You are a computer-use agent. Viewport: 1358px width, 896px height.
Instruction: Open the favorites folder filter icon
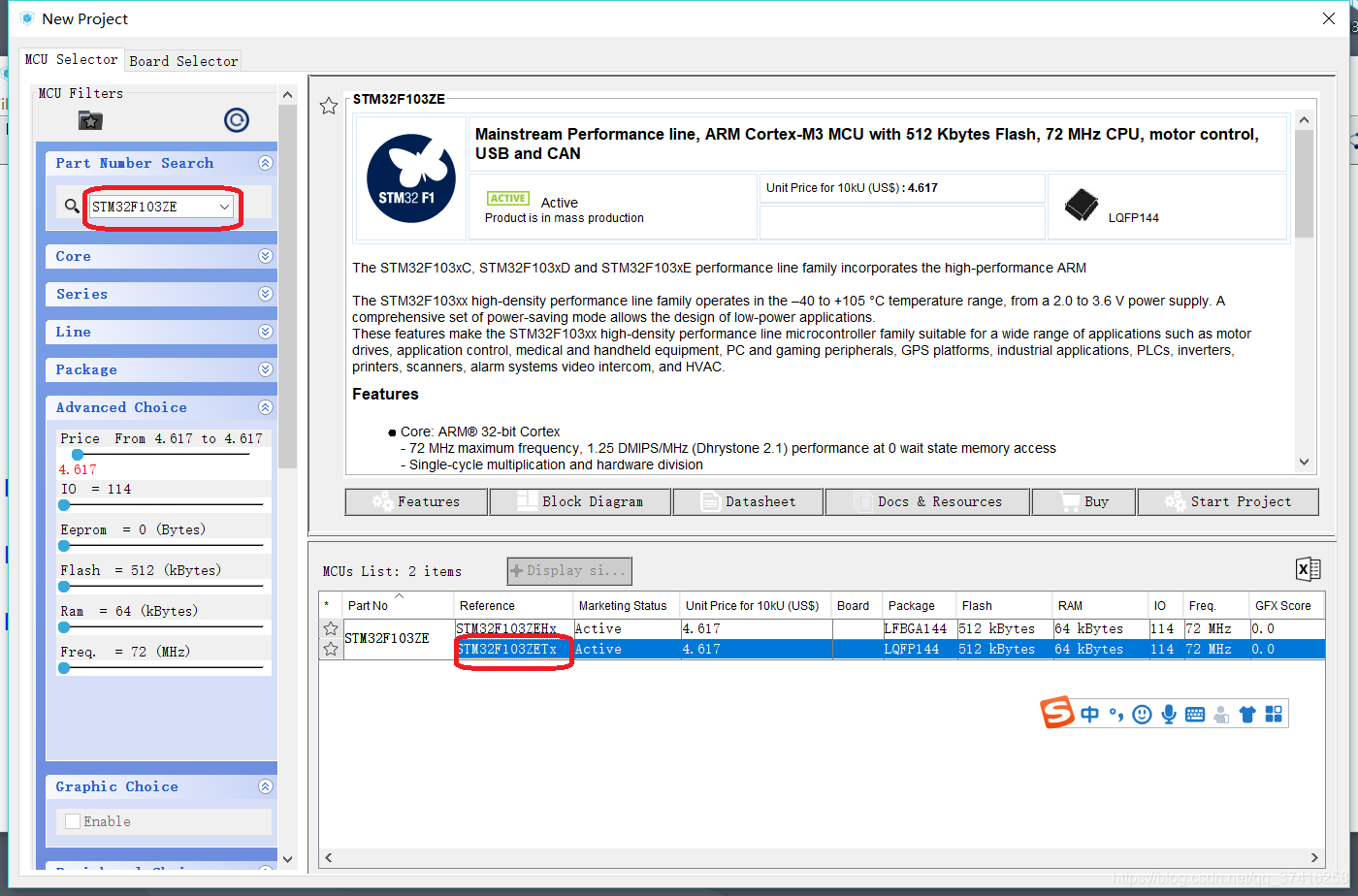(x=90, y=120)
